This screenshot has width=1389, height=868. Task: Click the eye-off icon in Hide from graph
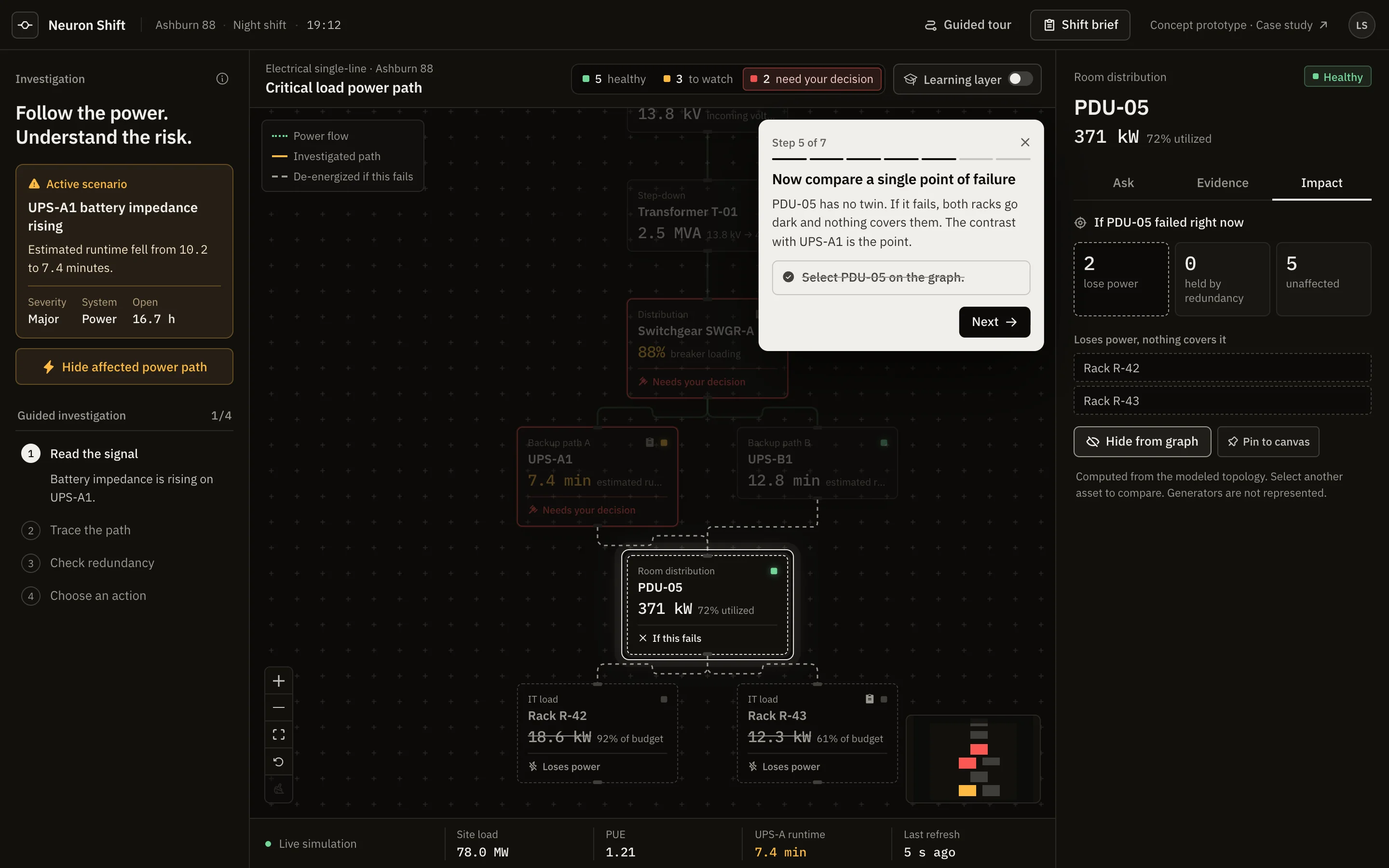click(x=1093, y=441)
